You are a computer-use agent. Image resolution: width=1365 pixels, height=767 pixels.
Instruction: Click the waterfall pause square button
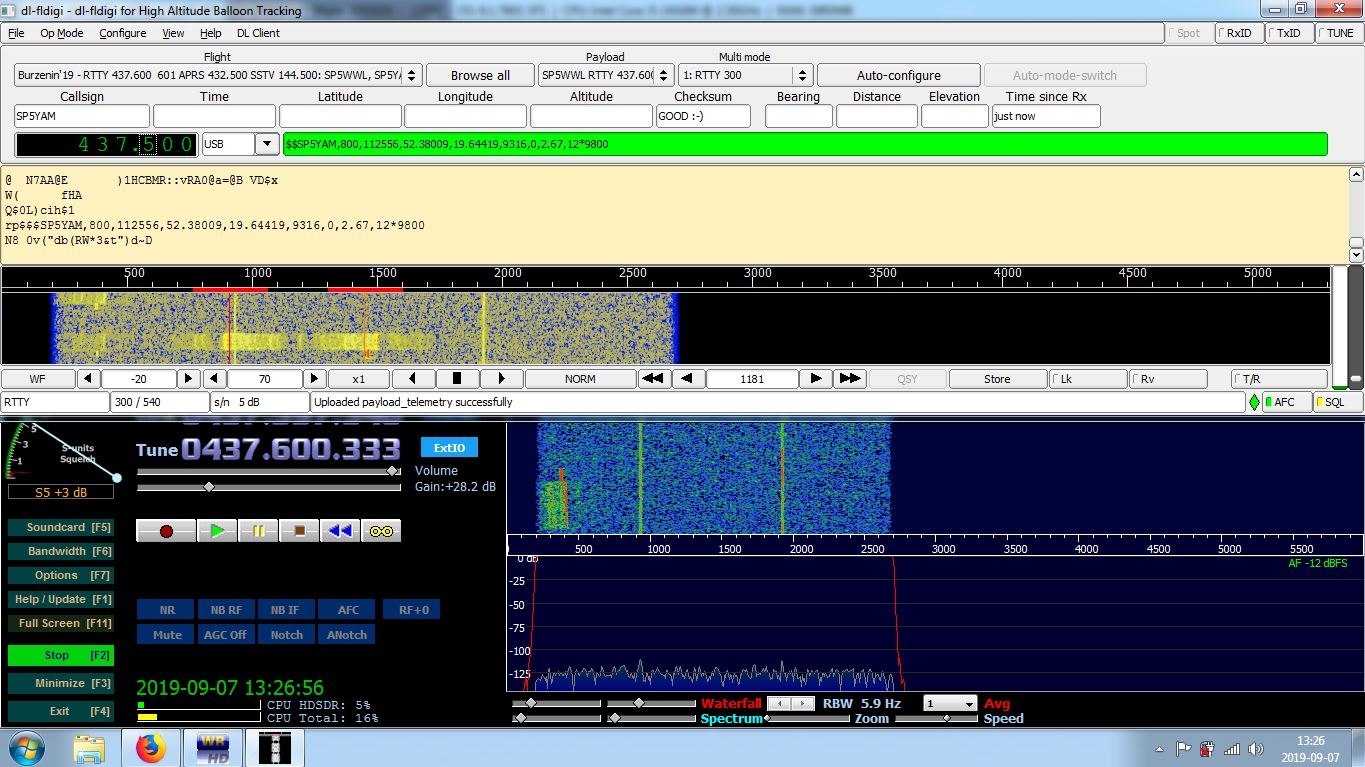coord(457,379)
